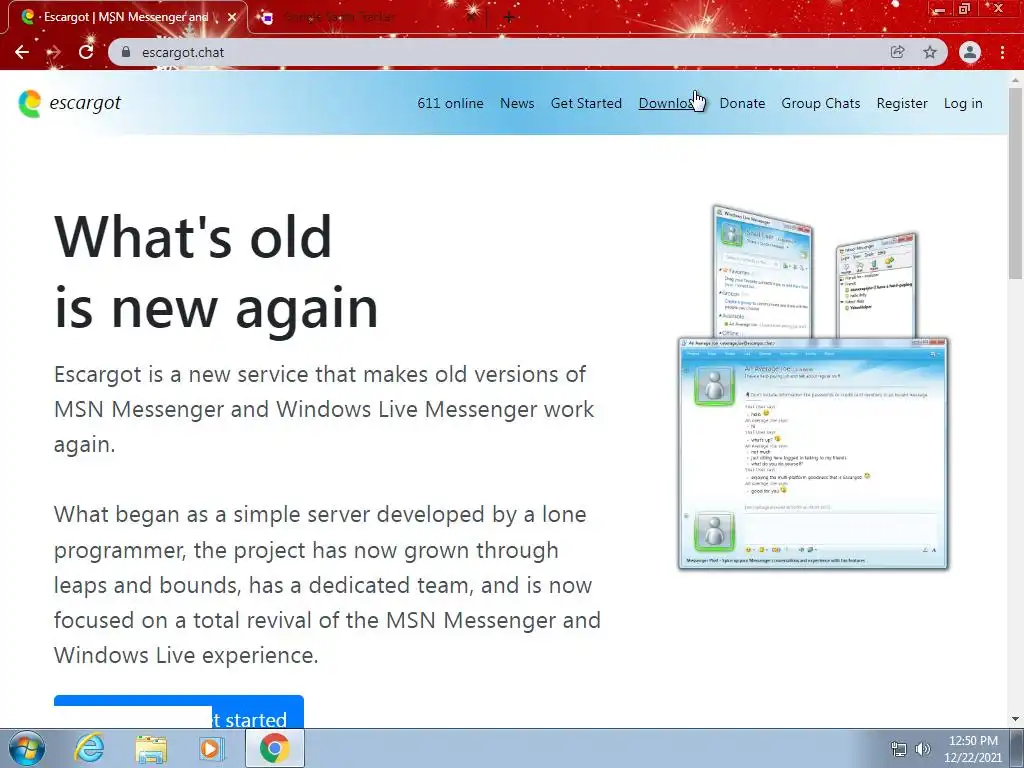Open Windows Media Player from taskbar

coord(211,748)
